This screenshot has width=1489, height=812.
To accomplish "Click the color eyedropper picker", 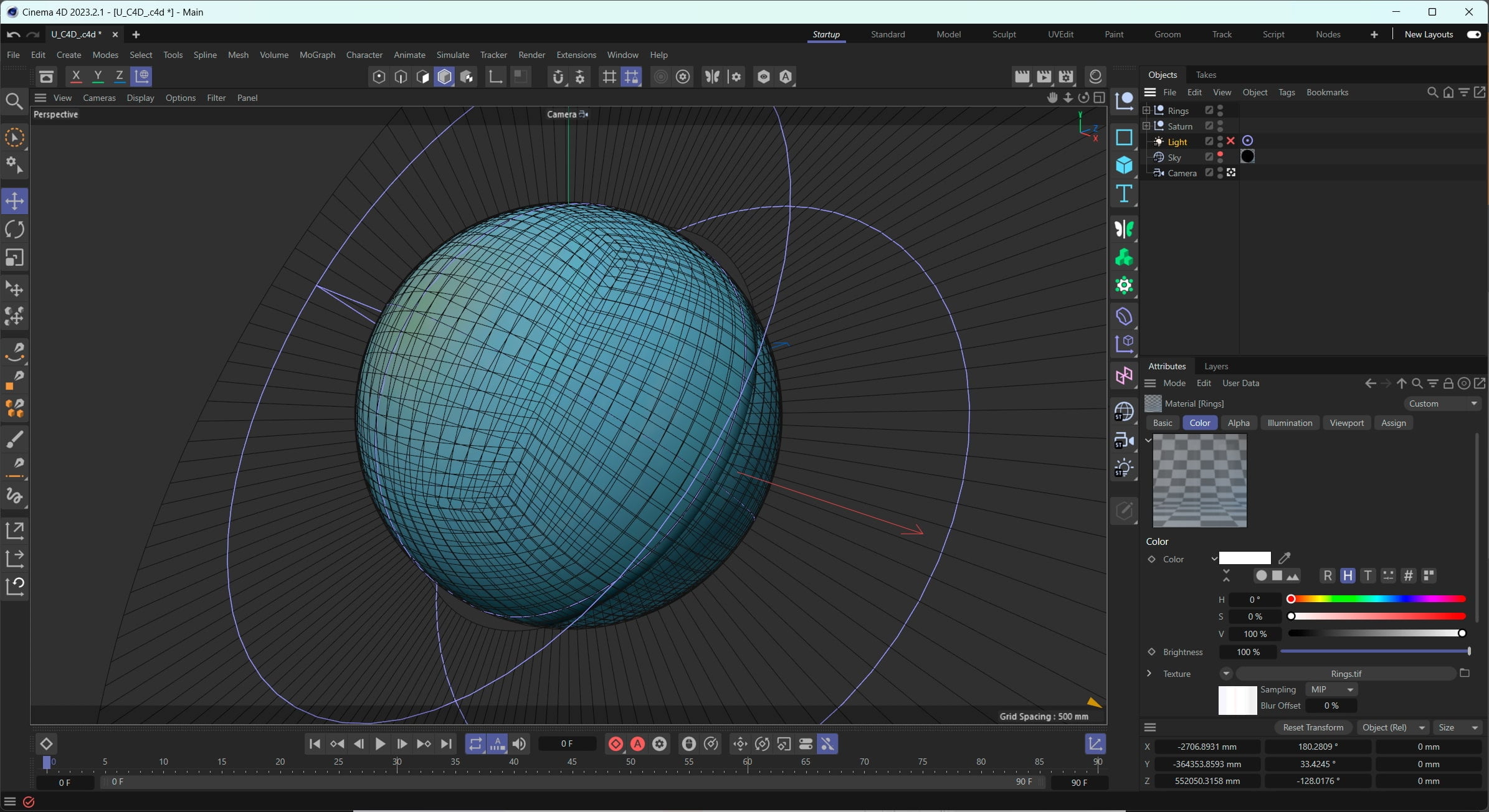I will tap(1284, 558).
